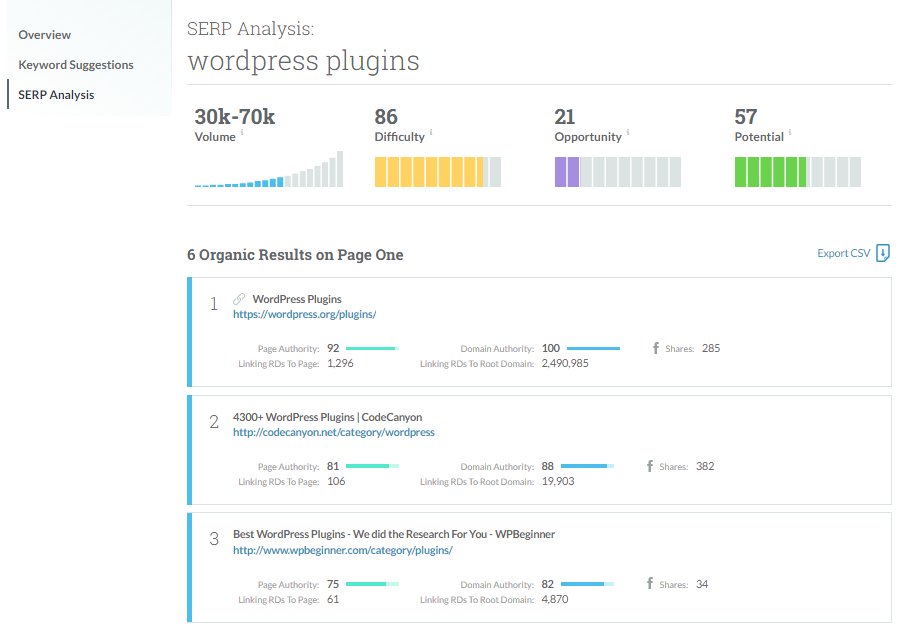Click the purple Opportunity meter
Viewport: 899px width, 626px height.
pyautogui.click(x=617, y=172)
